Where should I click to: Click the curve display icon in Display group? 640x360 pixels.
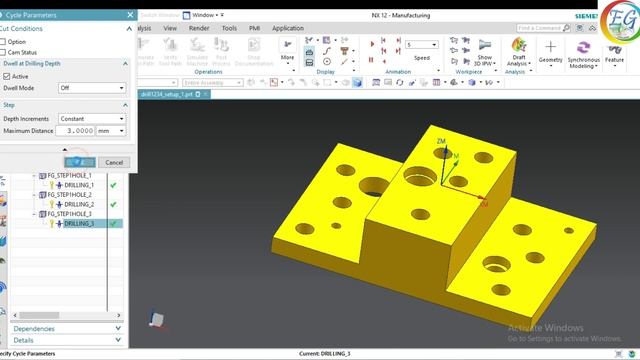[327, 51]
